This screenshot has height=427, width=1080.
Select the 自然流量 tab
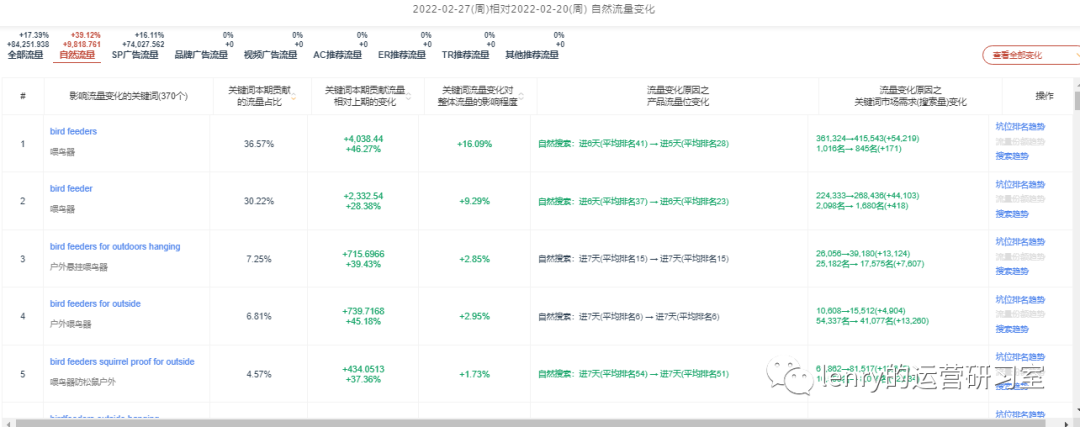coord(77,55)
